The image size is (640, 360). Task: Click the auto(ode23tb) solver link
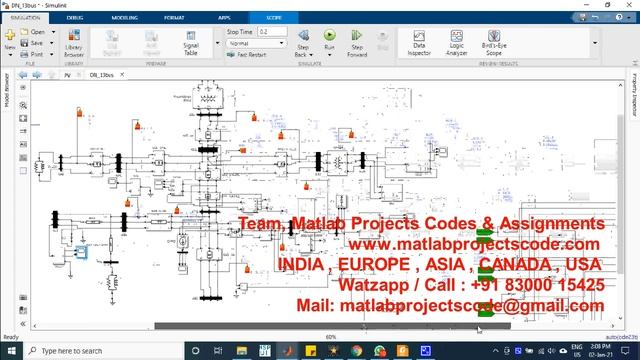(621, 337)
